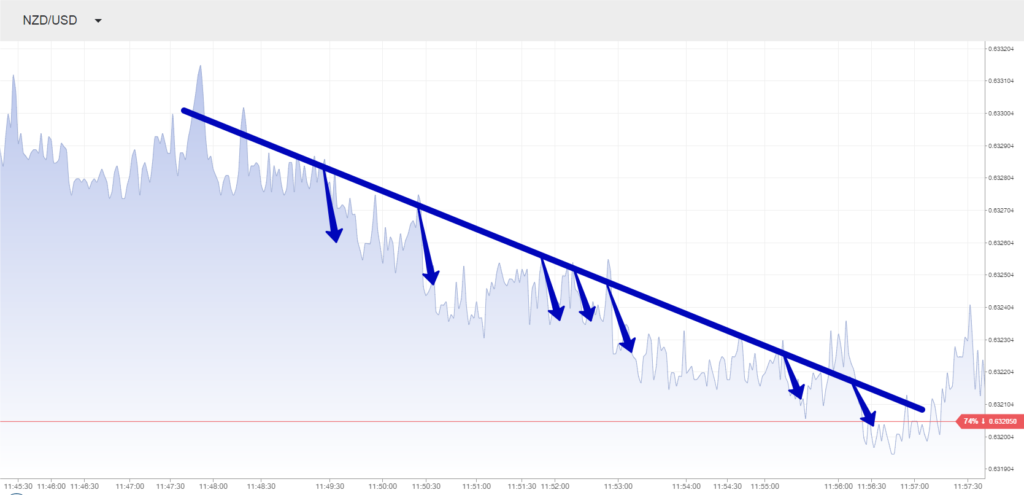The height and width of the screenshot is (495, 1024).
Task: Click the 11:48:00 time axis label
Action: 213,485
